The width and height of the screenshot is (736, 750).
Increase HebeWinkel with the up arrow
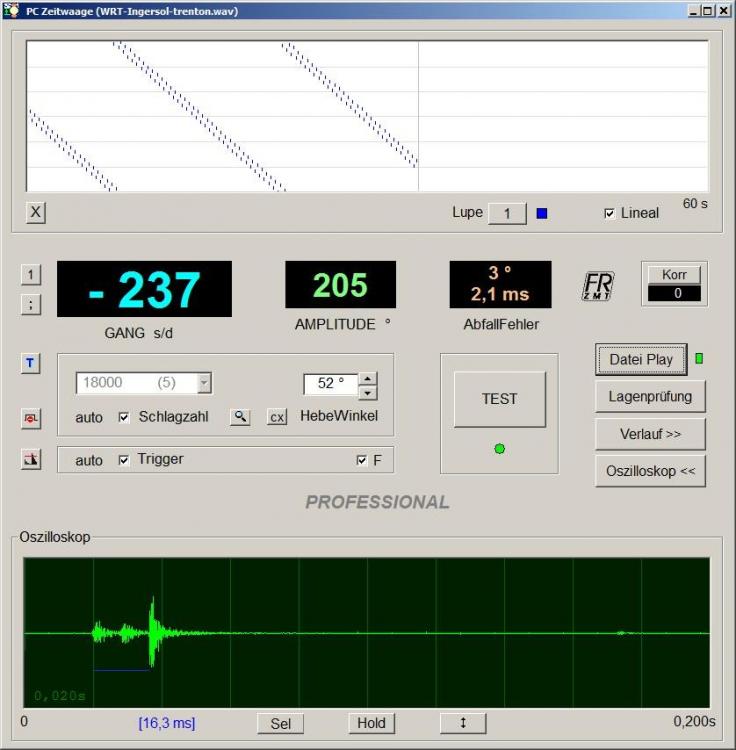click(367, 378)
